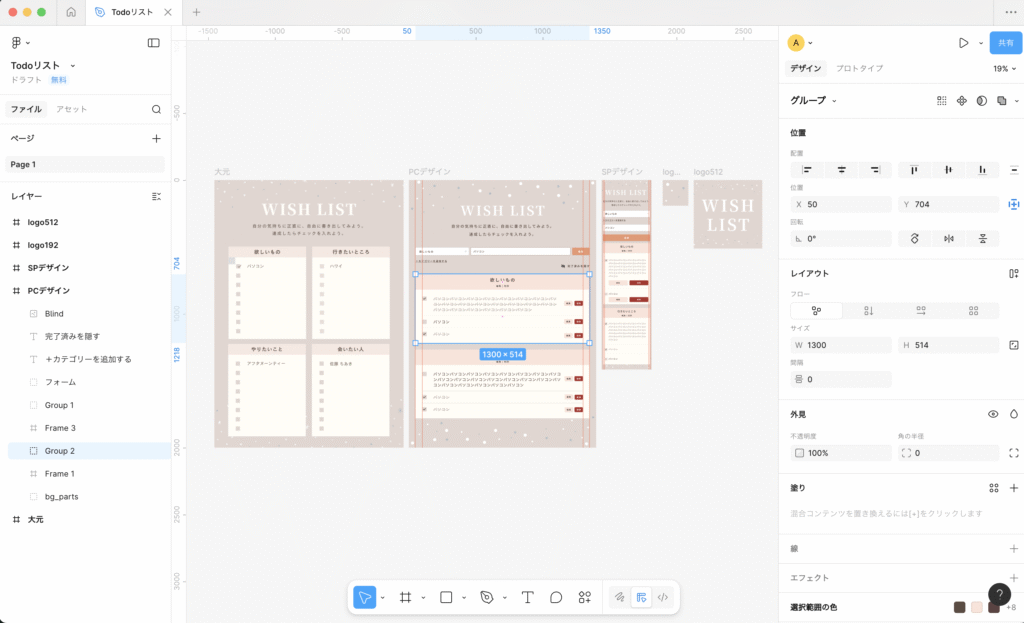Add a new effect with エフェクト plus
The image size is (1024, 623).
pos(1014,578)
